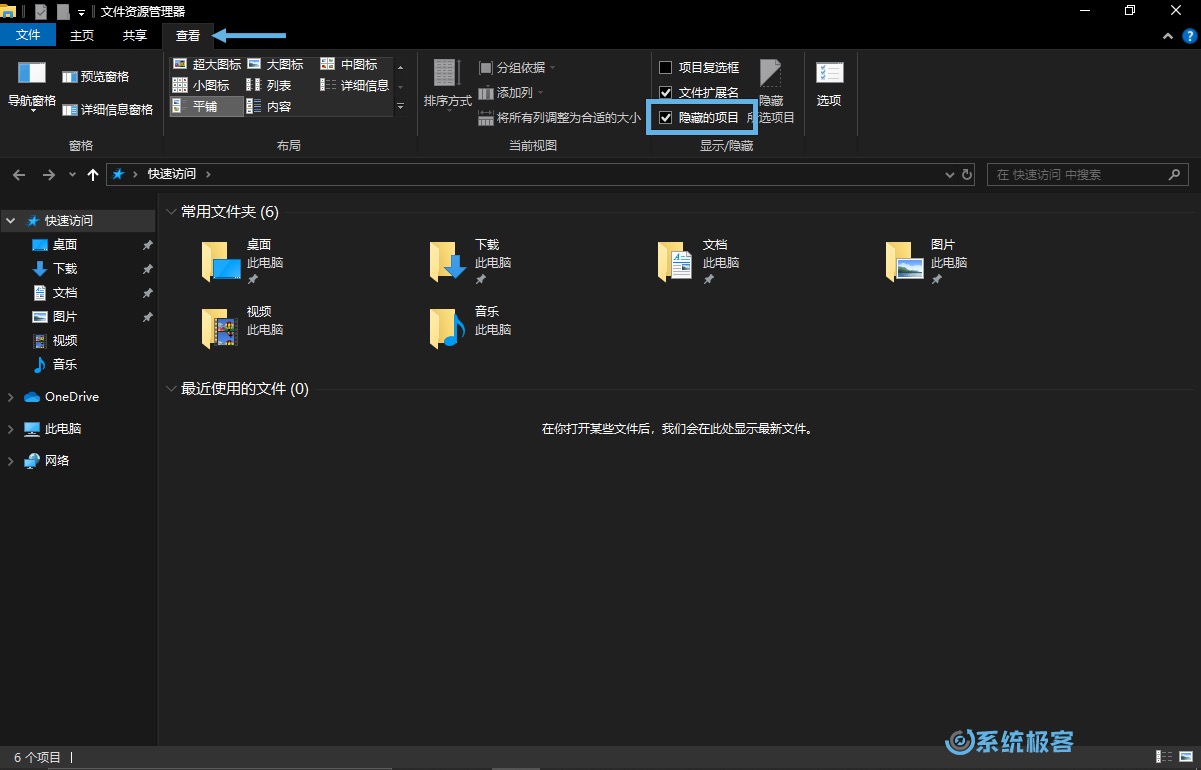Expand the OneDrive tree node
1201x770 pixels.
pyautogui.click(x=11, y=397)
